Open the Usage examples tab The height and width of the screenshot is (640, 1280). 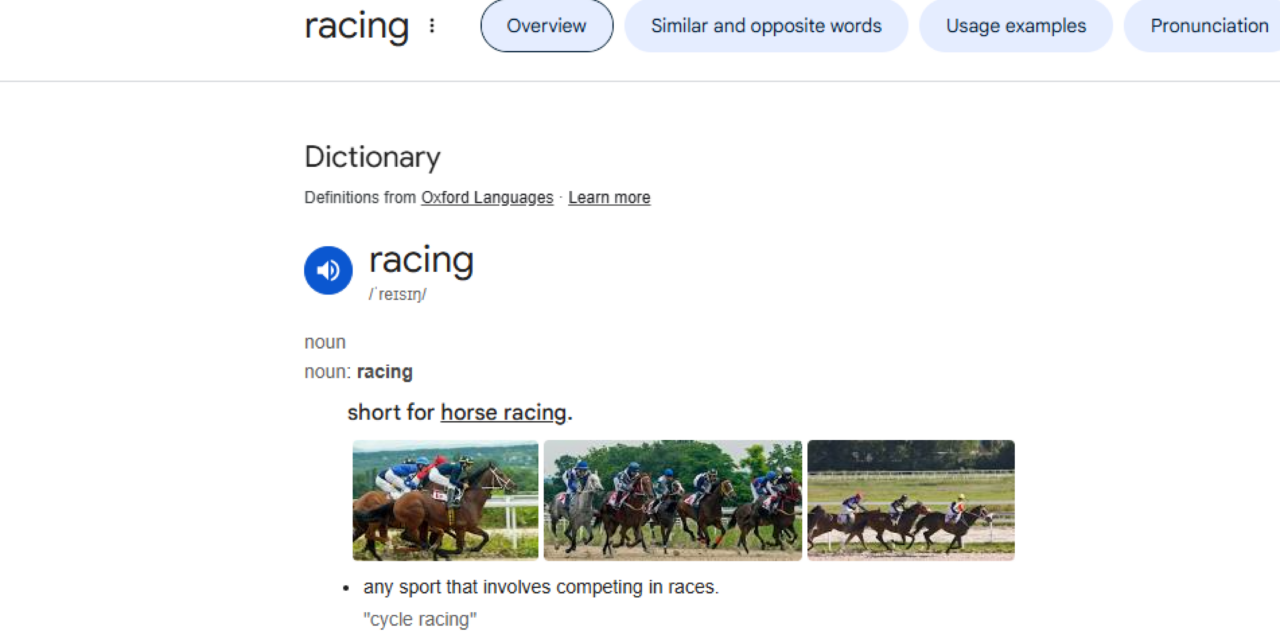[1016, 26]
